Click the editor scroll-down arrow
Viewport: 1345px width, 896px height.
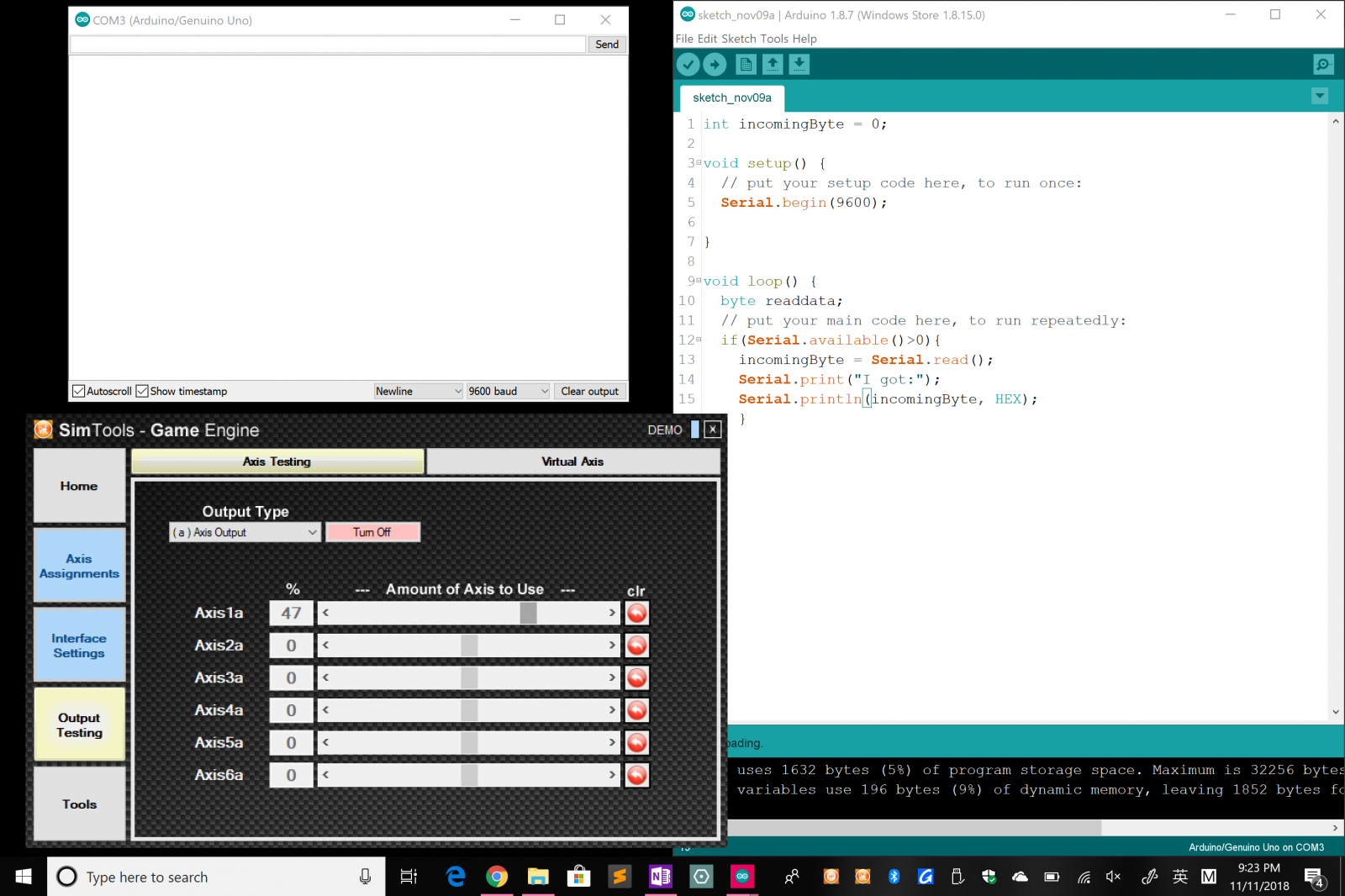[1336, 712]
